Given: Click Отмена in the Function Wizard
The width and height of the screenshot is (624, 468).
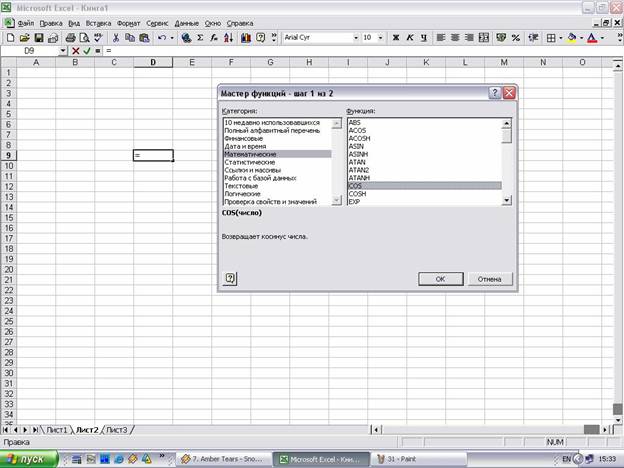Looking at the screenshot, I should pos(489,279).
